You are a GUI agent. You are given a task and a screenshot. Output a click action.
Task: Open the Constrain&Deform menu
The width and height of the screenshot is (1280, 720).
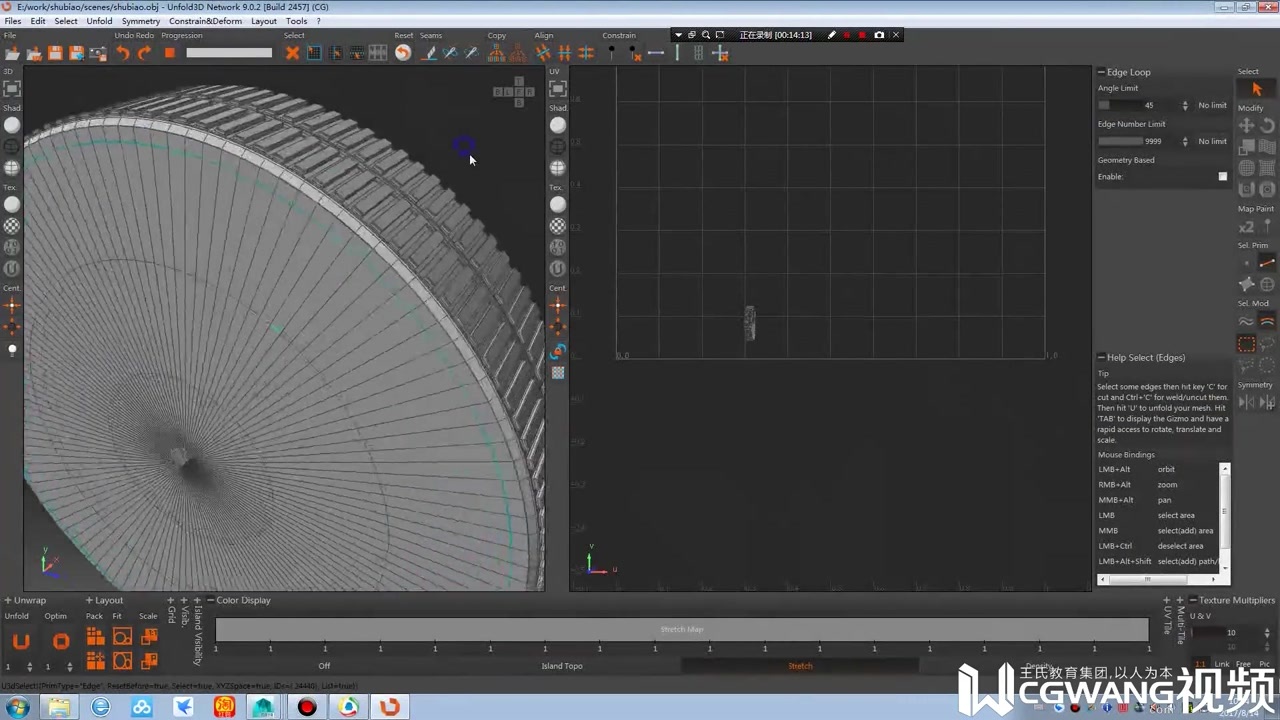click(205, 21)
